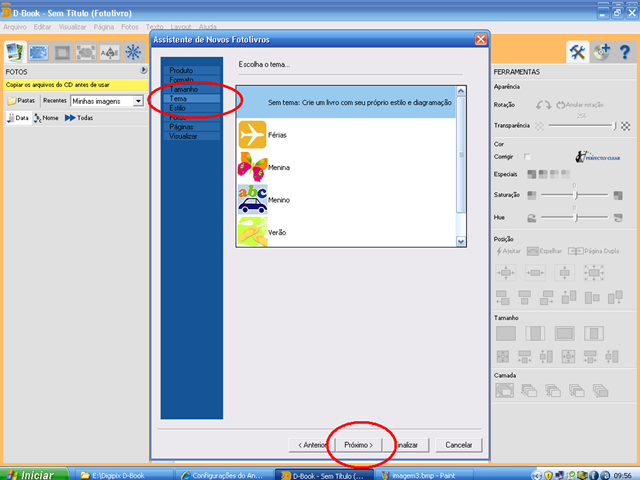This screenshot has width=640, height=480.
Task: Click the Verão flip-flops theme icon
Action: click(252, 231)
